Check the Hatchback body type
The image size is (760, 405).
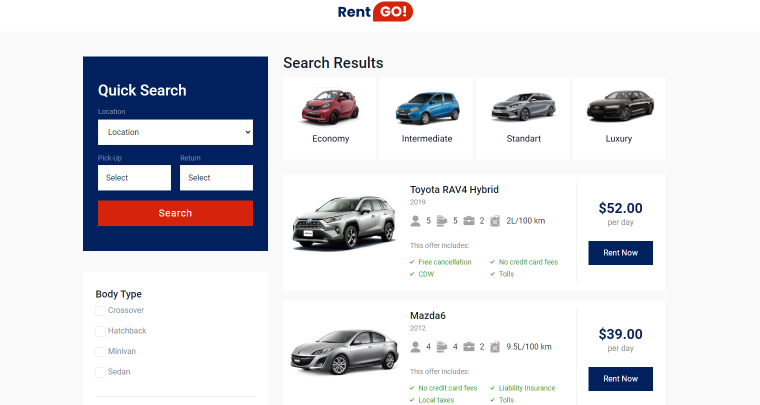(x=100, y=331)
